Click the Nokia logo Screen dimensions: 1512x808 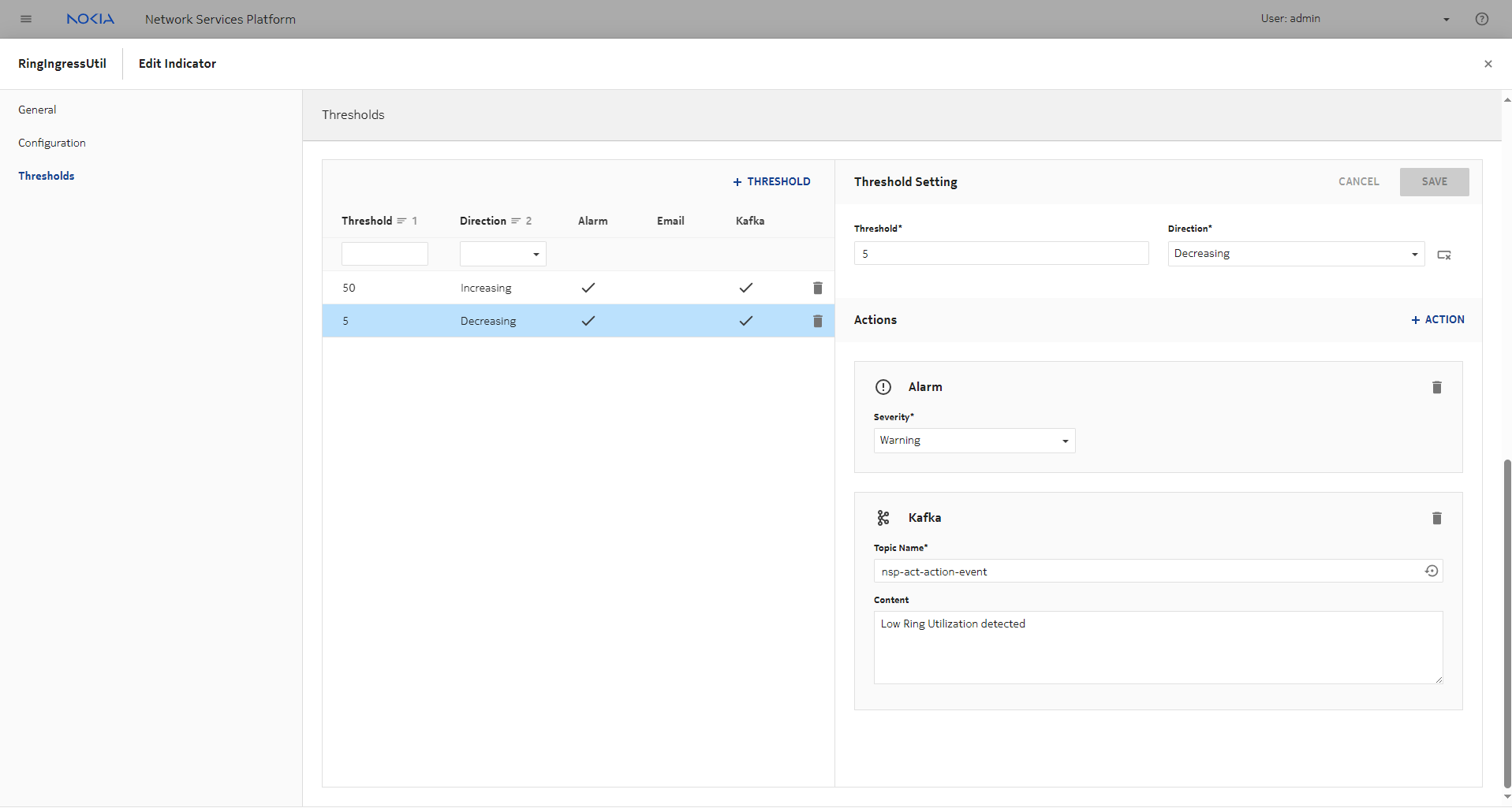point(90,19)
